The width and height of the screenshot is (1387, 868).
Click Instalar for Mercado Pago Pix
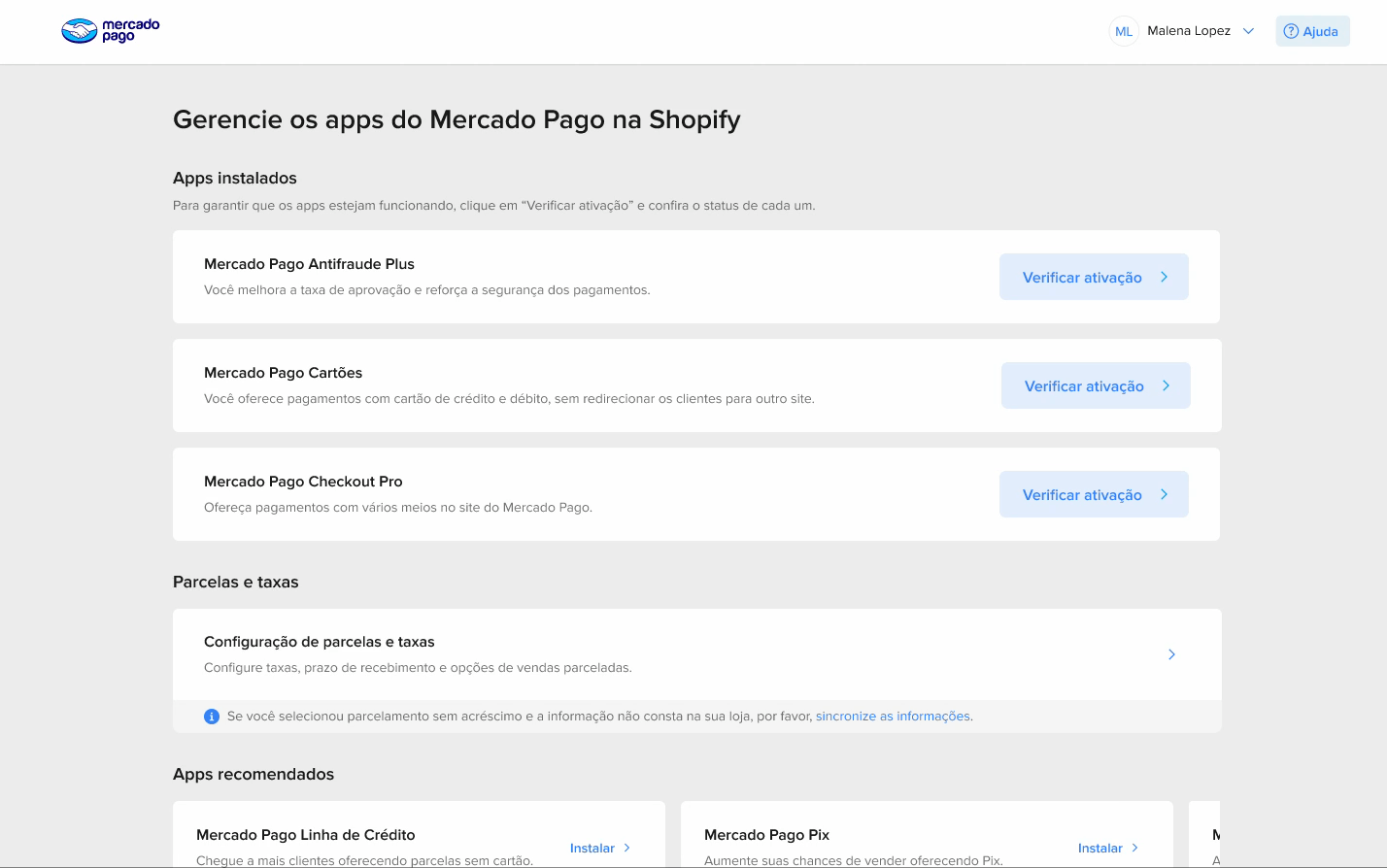pyautogui.click(x=1099, y=848)
